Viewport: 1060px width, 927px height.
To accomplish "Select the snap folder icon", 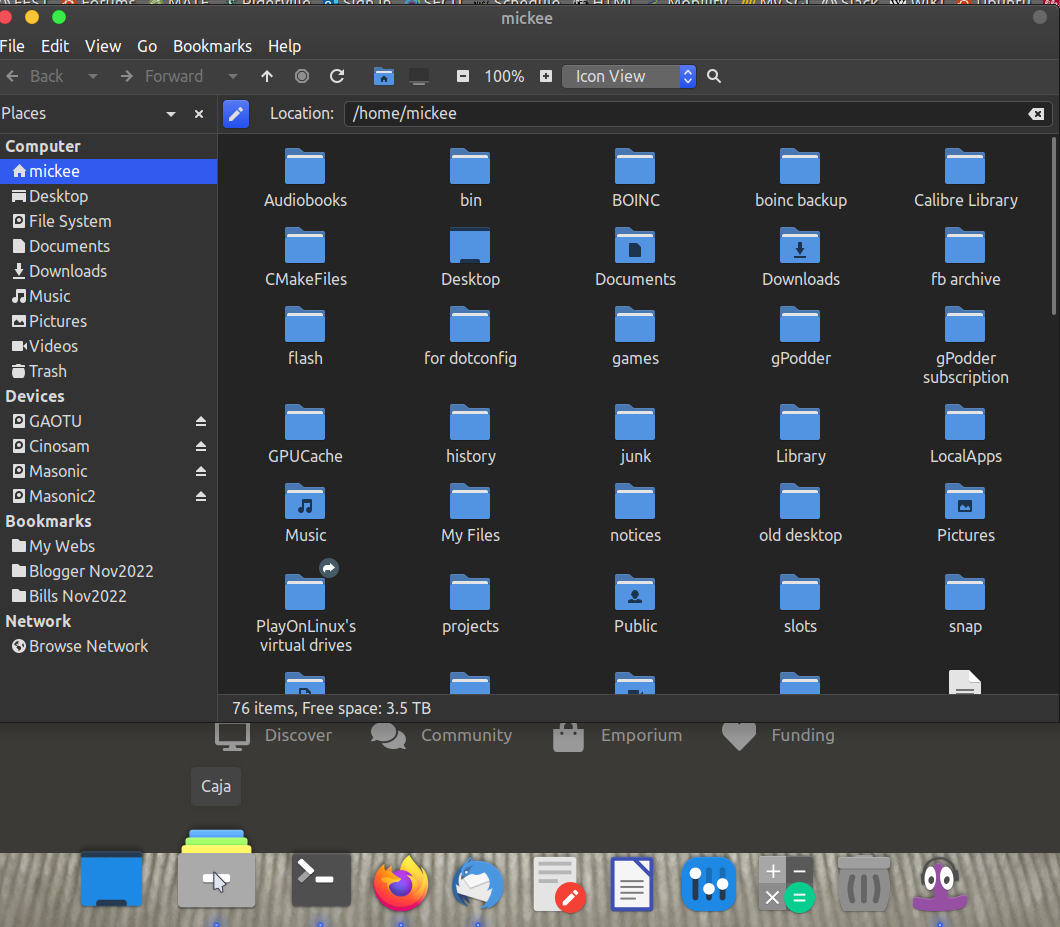I will pyautogui.click(x=965, y=592).
